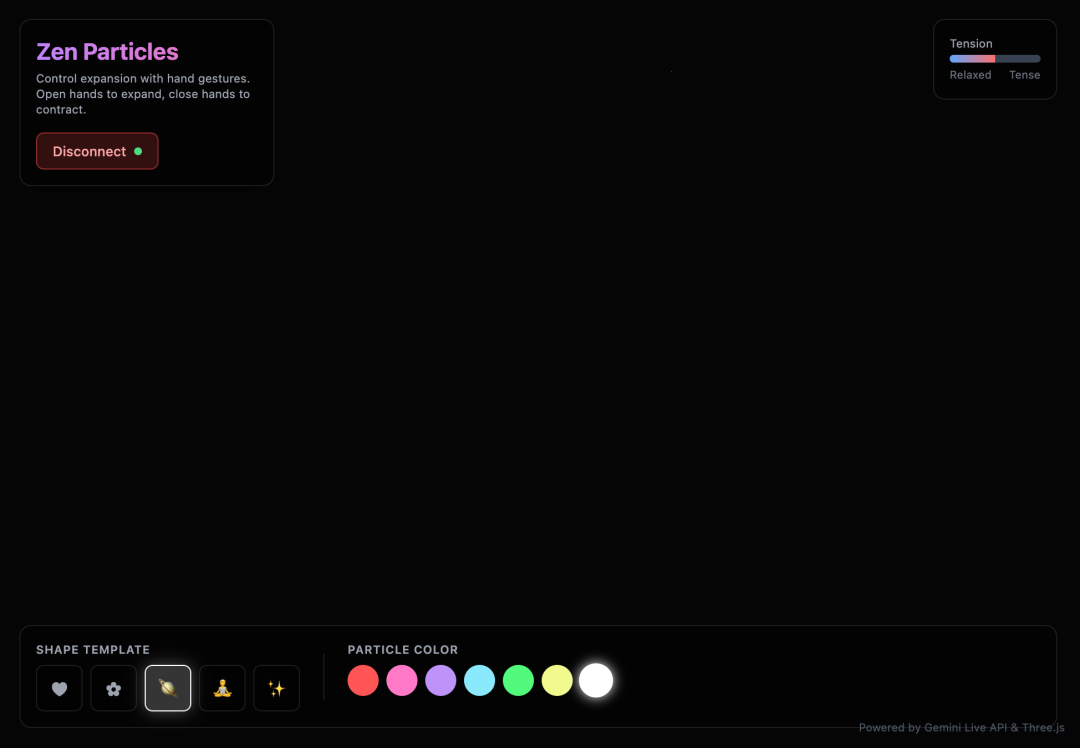Pick the purple particle color swatch
This screenshot has width=1080, height=748.
441,681
